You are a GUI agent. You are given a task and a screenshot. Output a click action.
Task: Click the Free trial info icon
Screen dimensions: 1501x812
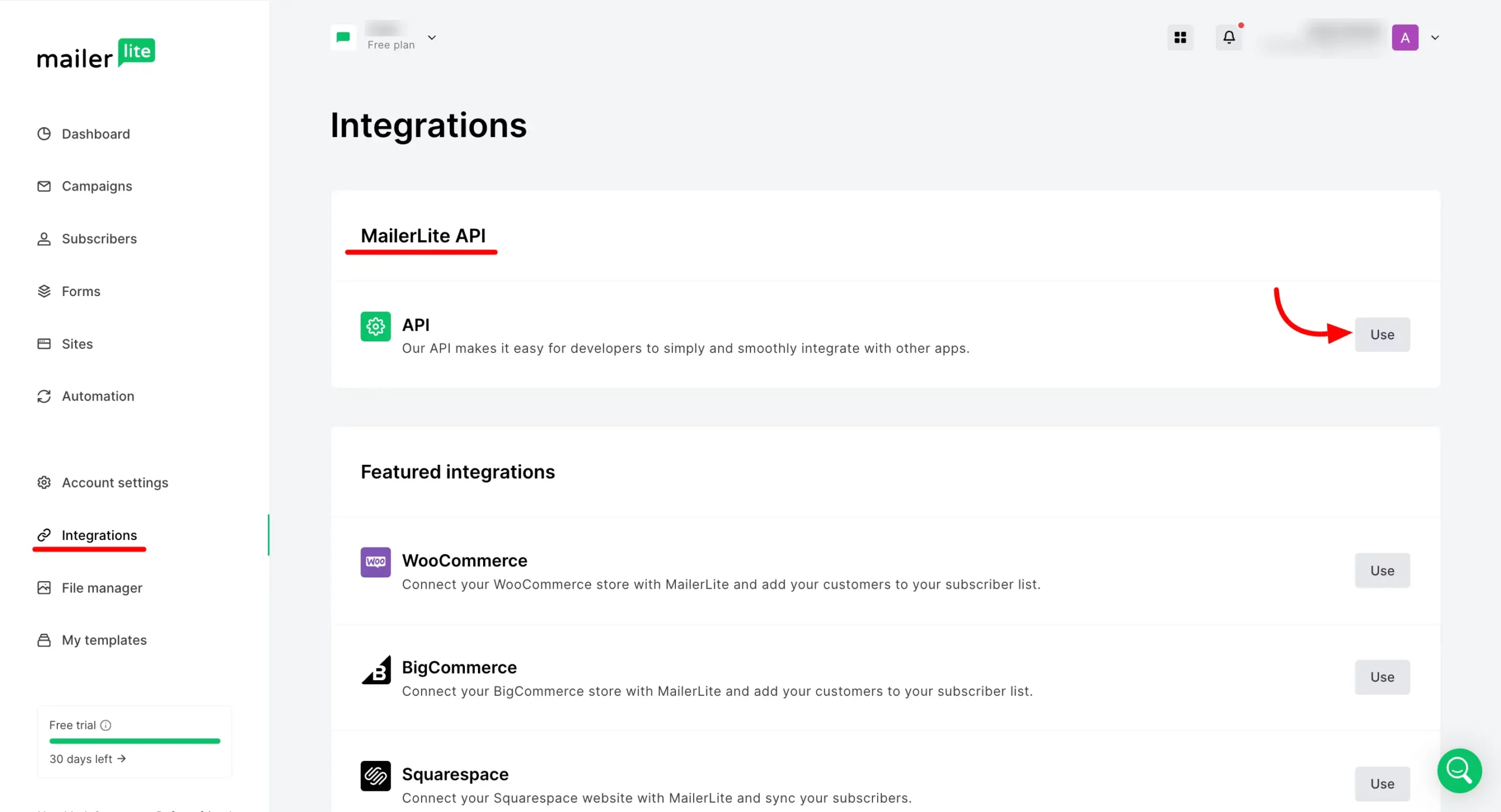[x=106, y=725]
